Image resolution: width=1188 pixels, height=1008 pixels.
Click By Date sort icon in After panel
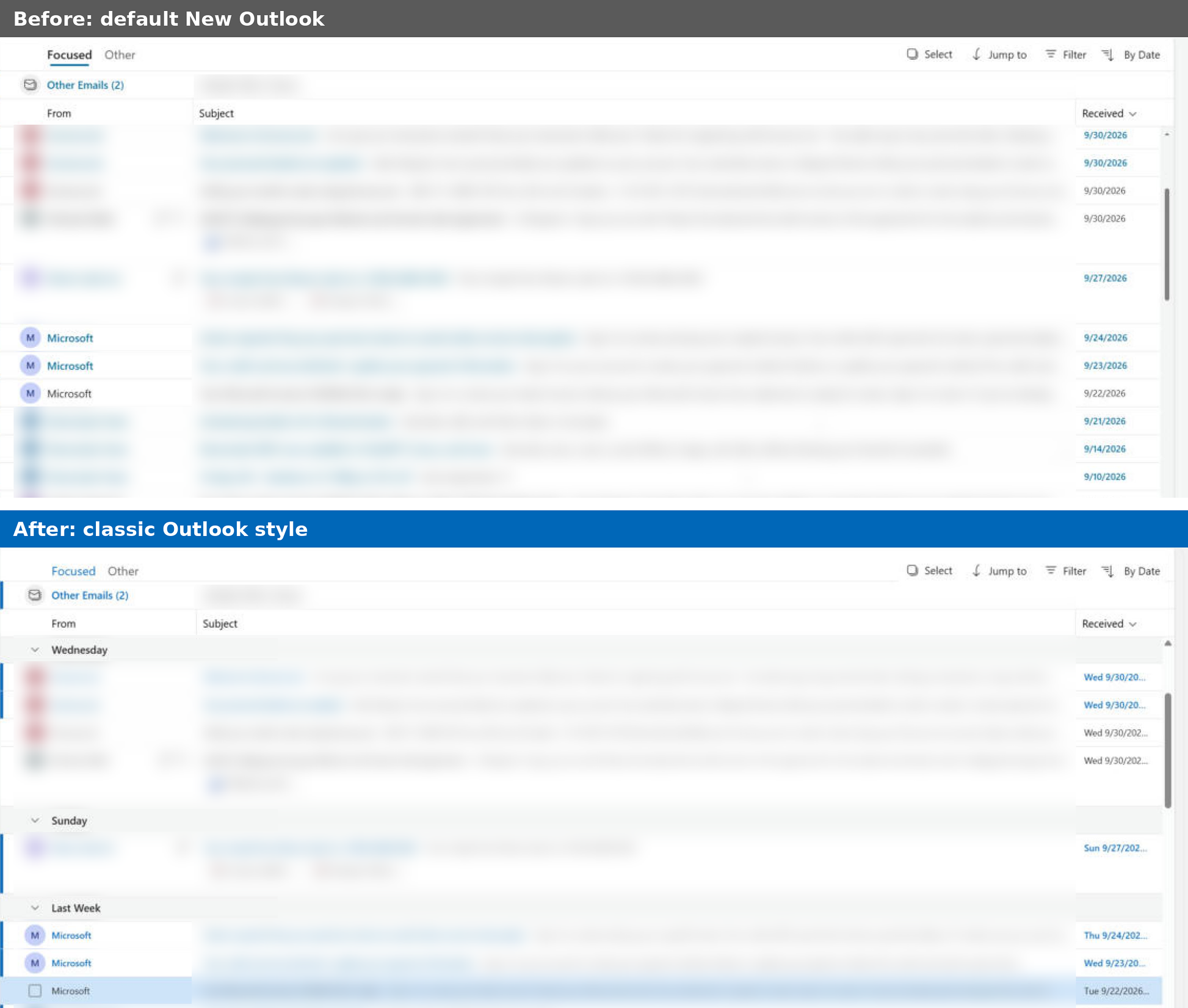coord(1108,571)
